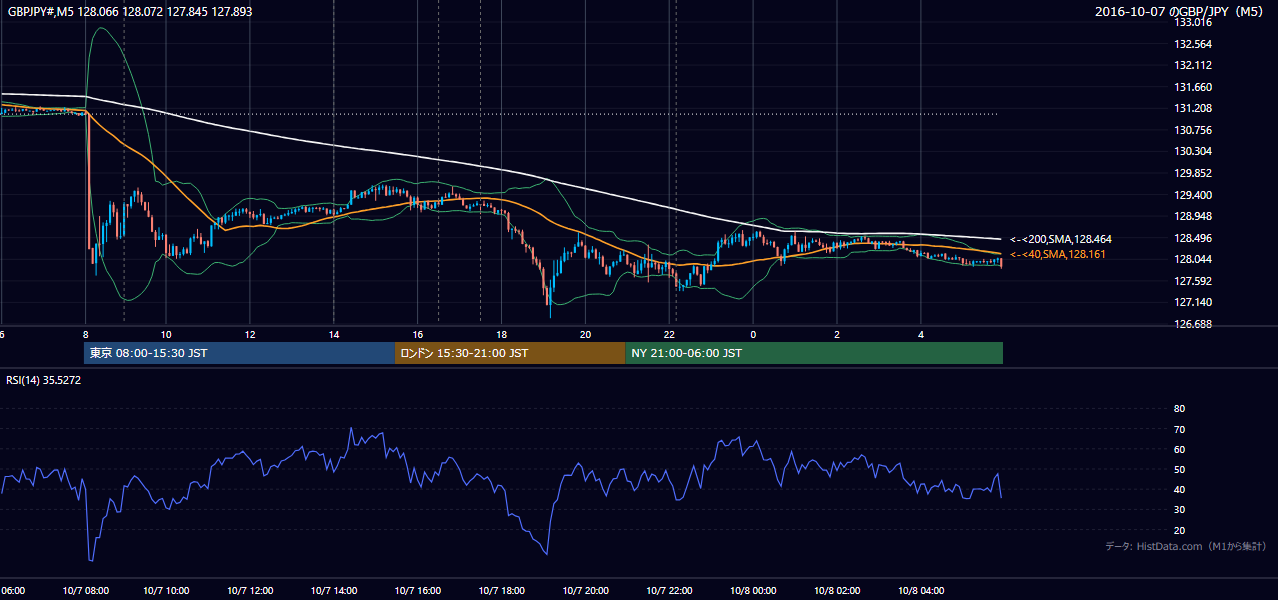Viewport: 1278px width, 600px height.
Task: Click the 10/7 12:00 date label
Action: (x=251, y=591)
